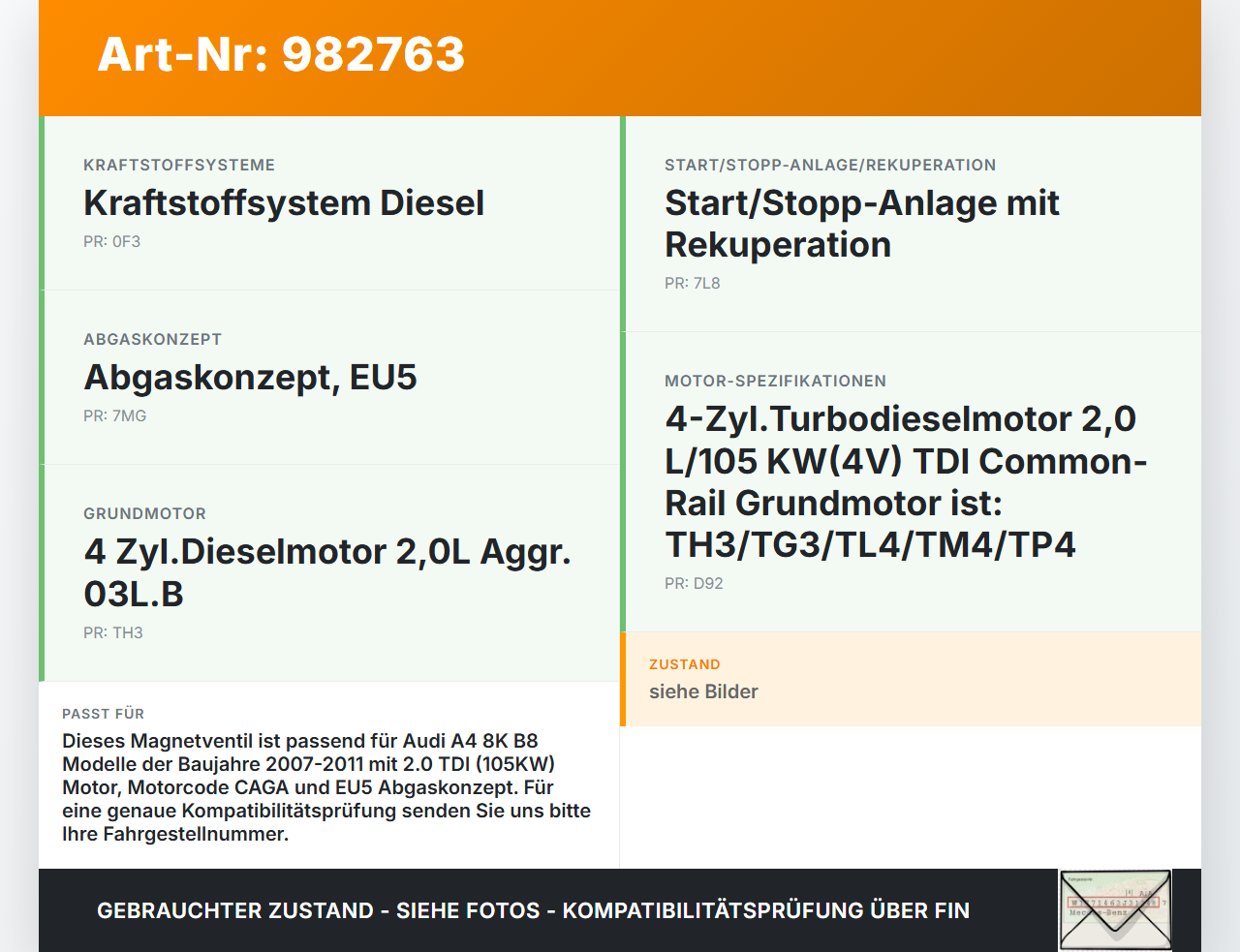The image size is (1240, 952).
Task: Click the PR: 7MG code label
Action: (114, 415)
